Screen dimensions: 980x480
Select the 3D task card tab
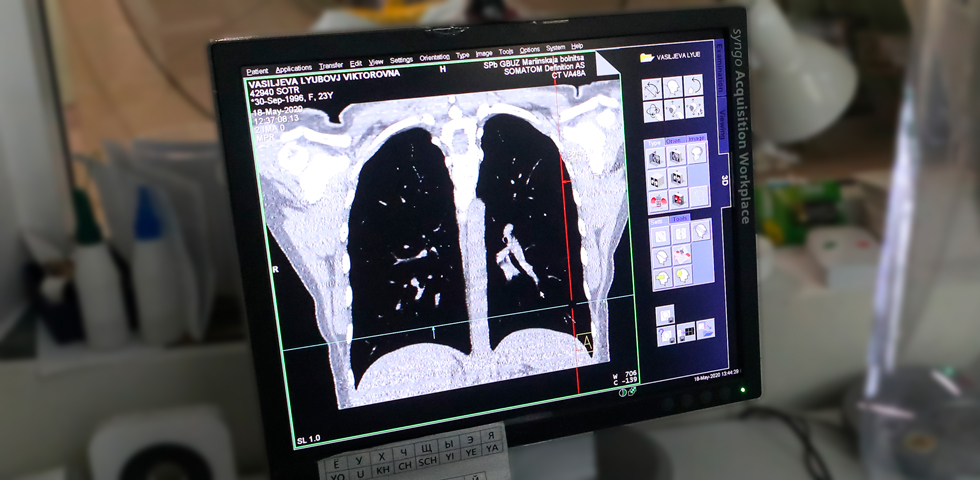724,180
